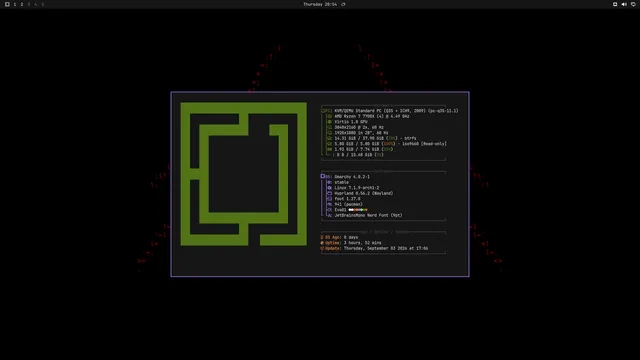
Task: Click the window manager icon beside Hyprland
Action: click(x=330, y=193)
